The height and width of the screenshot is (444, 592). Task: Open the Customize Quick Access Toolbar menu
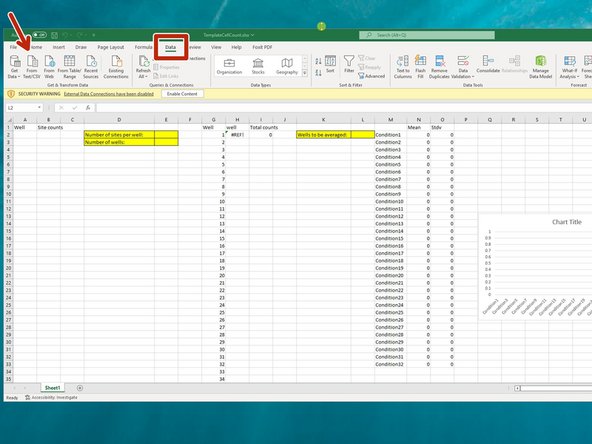point(94,35)
